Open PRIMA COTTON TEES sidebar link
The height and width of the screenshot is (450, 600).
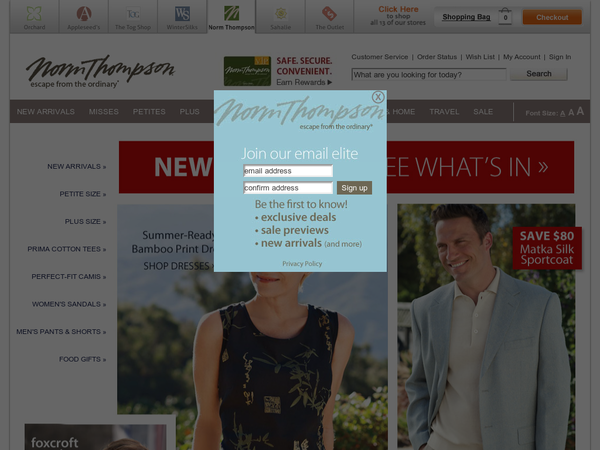coord(67,249)
